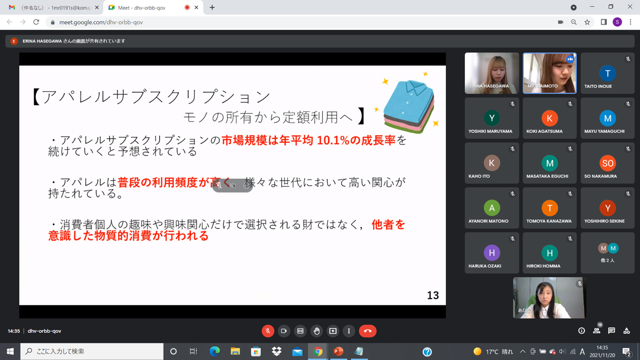
Task: Open the meeting details info icon
Action: [582, 331]
